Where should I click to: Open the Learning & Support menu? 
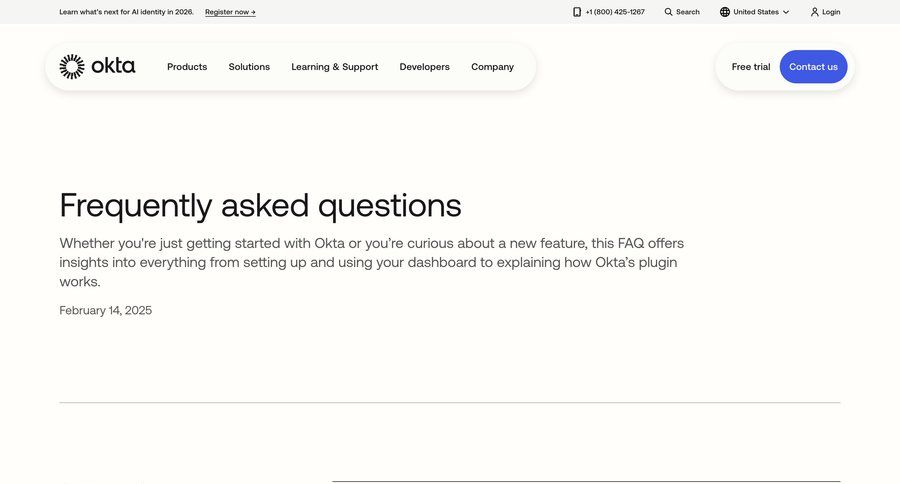click(335, 67)
